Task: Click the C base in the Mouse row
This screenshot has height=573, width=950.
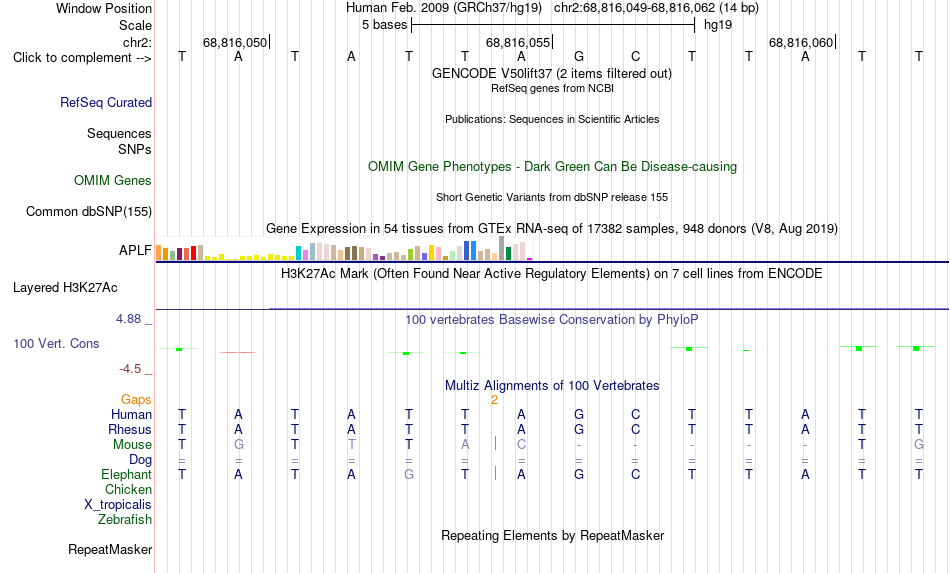Action: 522,445
